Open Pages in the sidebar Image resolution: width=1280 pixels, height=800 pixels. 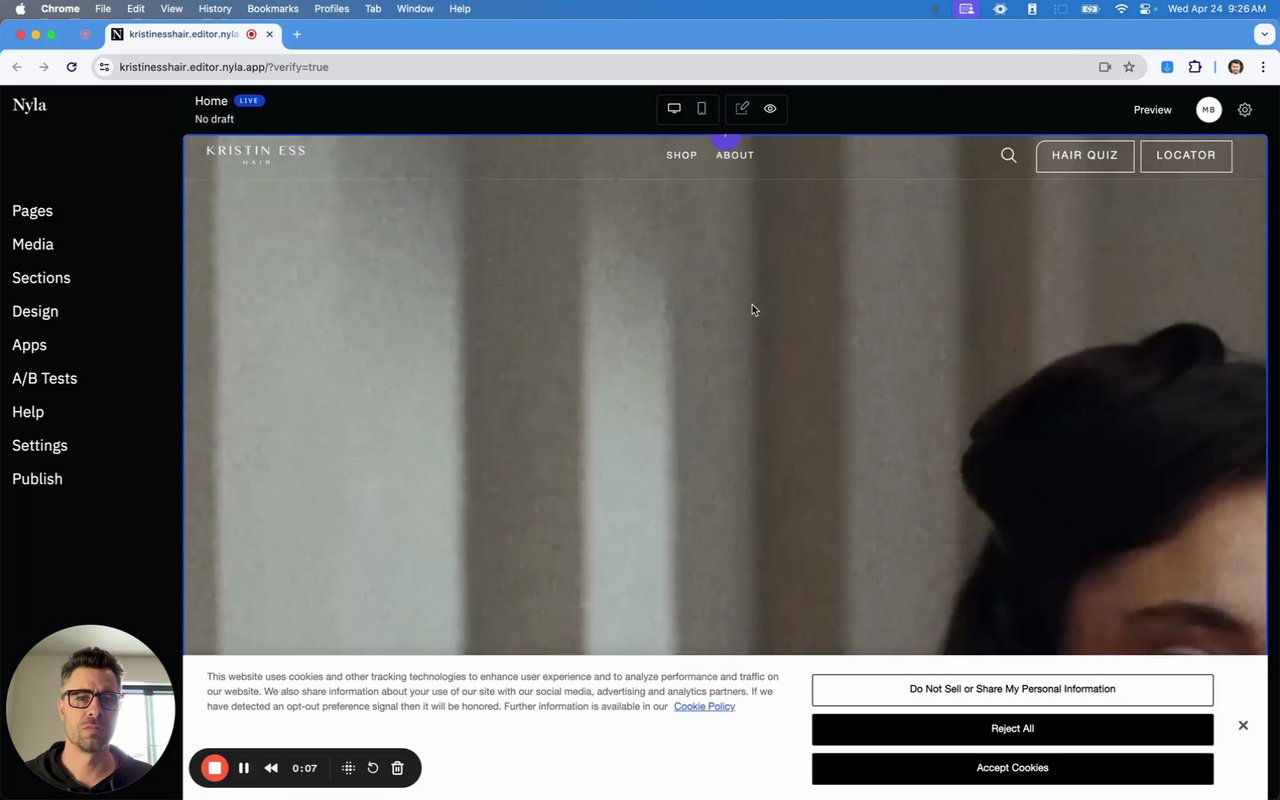(32, 211)
